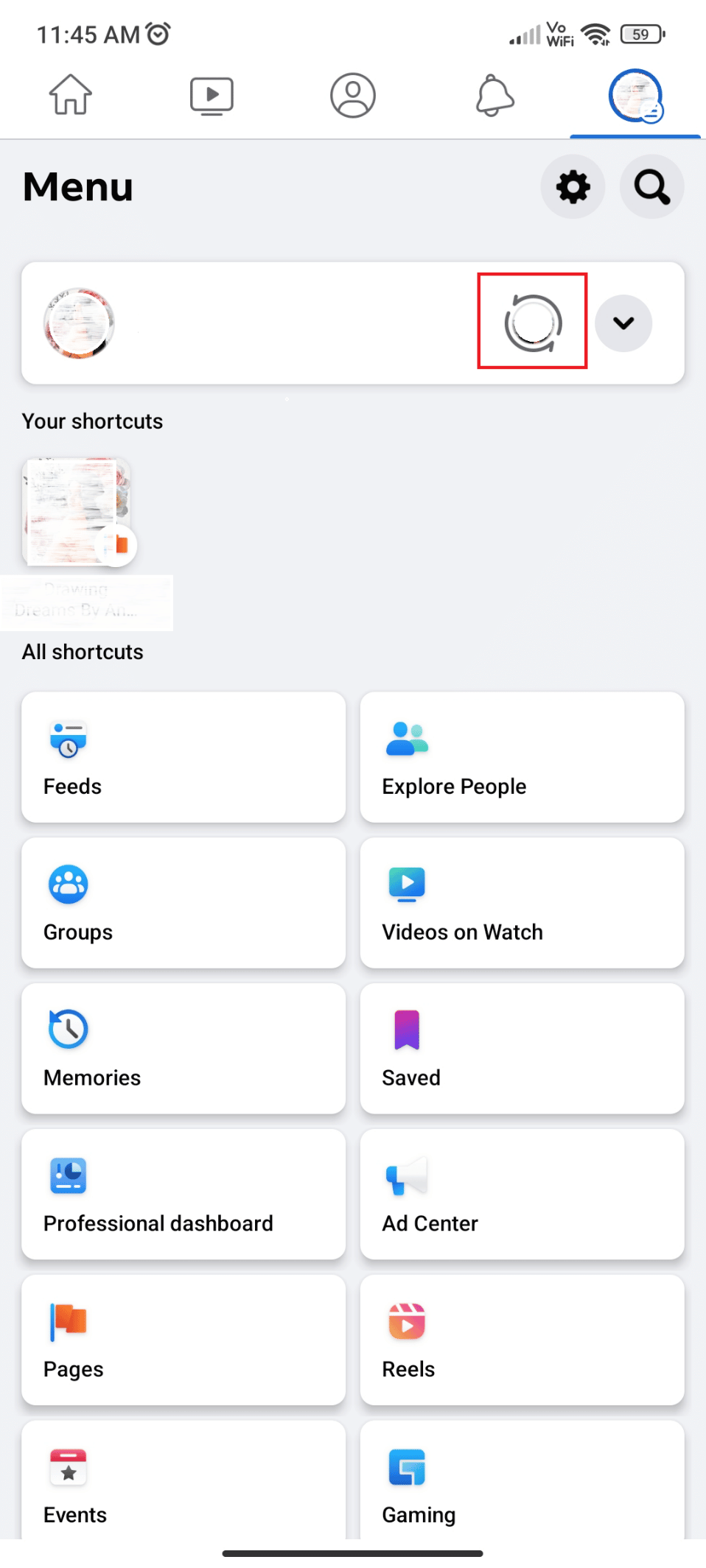Switch profiles using the highlighted icon

[x=532, y=323]
